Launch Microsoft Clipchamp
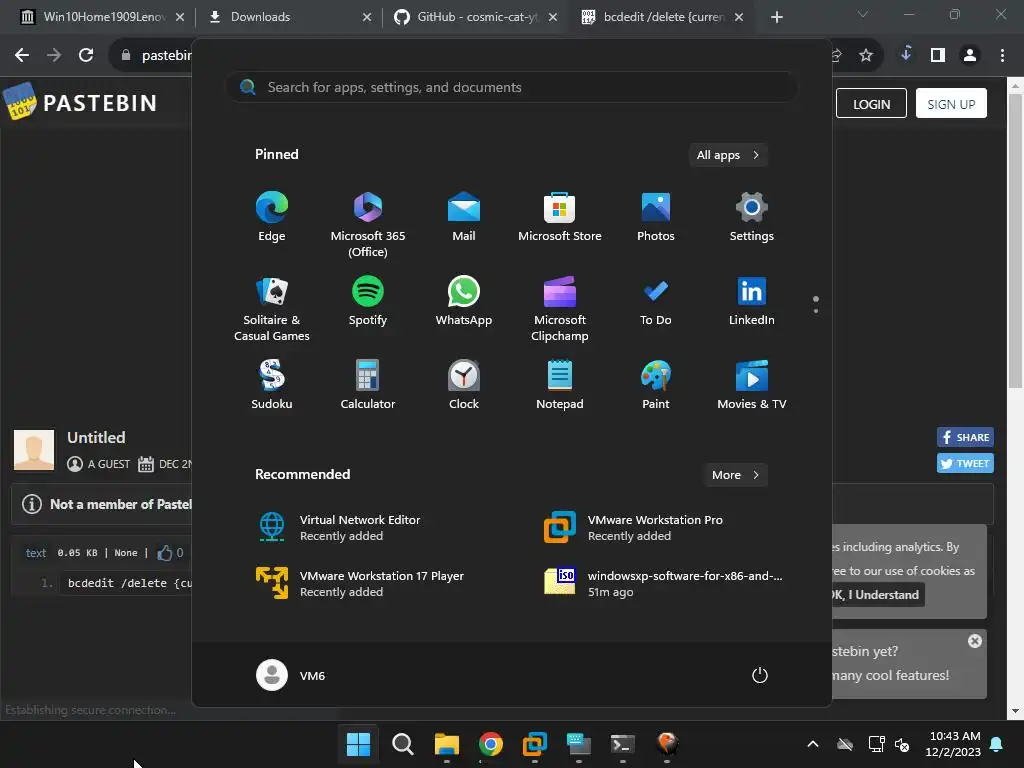Screen dimensions: 1024x768 point(560,309)
